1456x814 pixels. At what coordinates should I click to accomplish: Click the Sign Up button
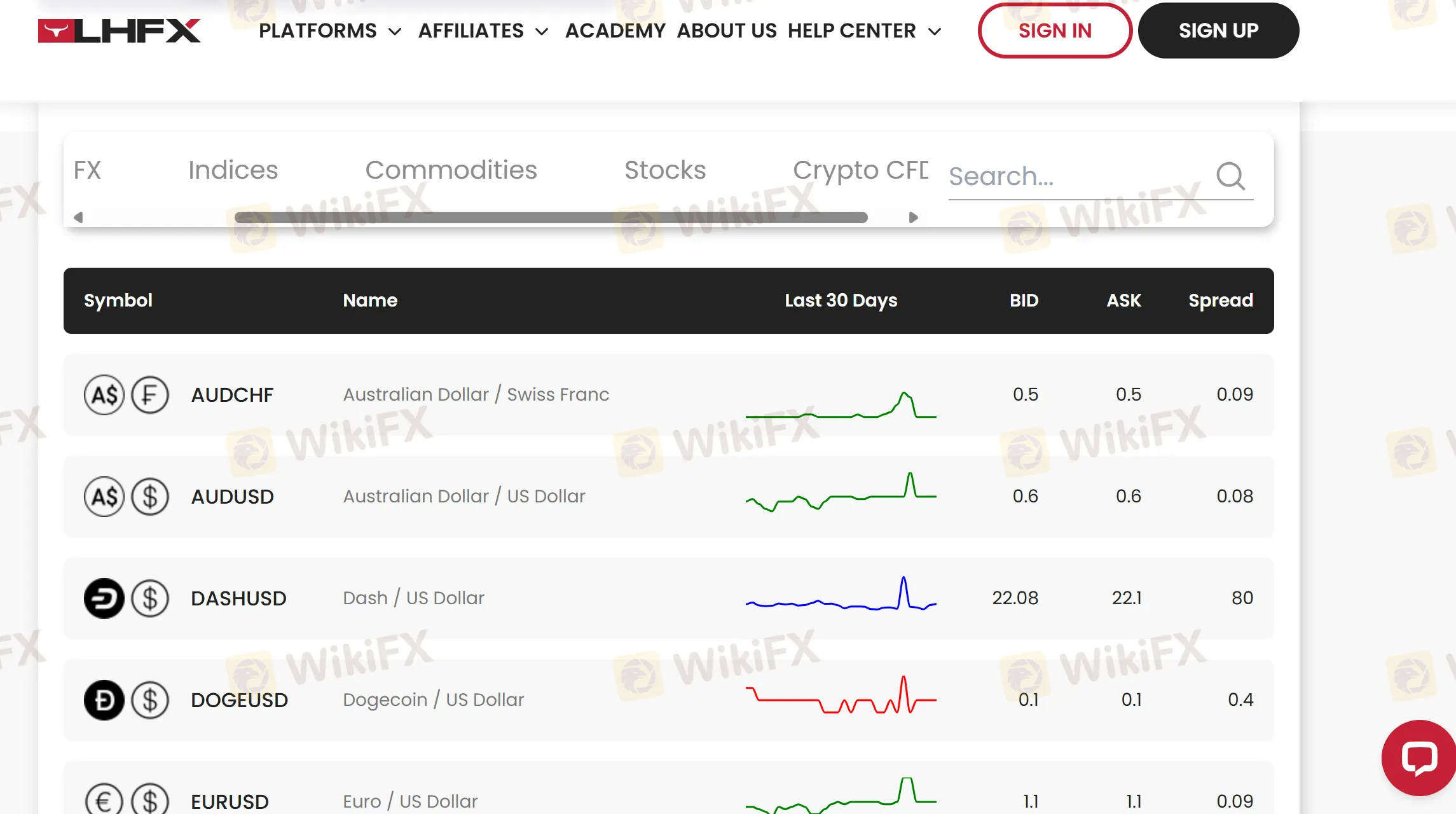pyautogui.click(x=1218, y=31)
